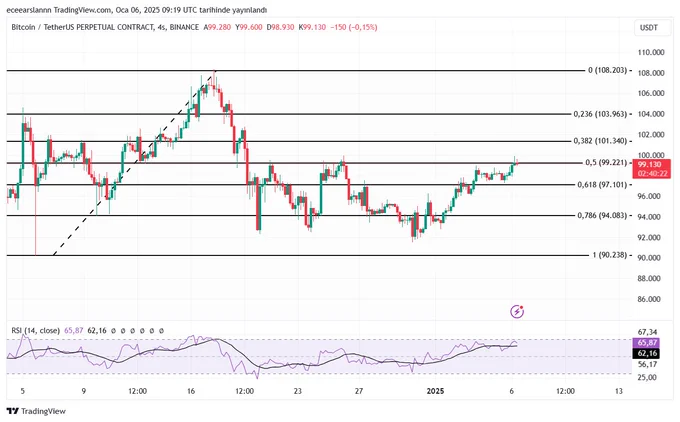Click the Bitcoin / TetherUS PERPETUAL CONTRACT title
The height and width of the screenshot is (422, 680).
[x=82, y=27]
